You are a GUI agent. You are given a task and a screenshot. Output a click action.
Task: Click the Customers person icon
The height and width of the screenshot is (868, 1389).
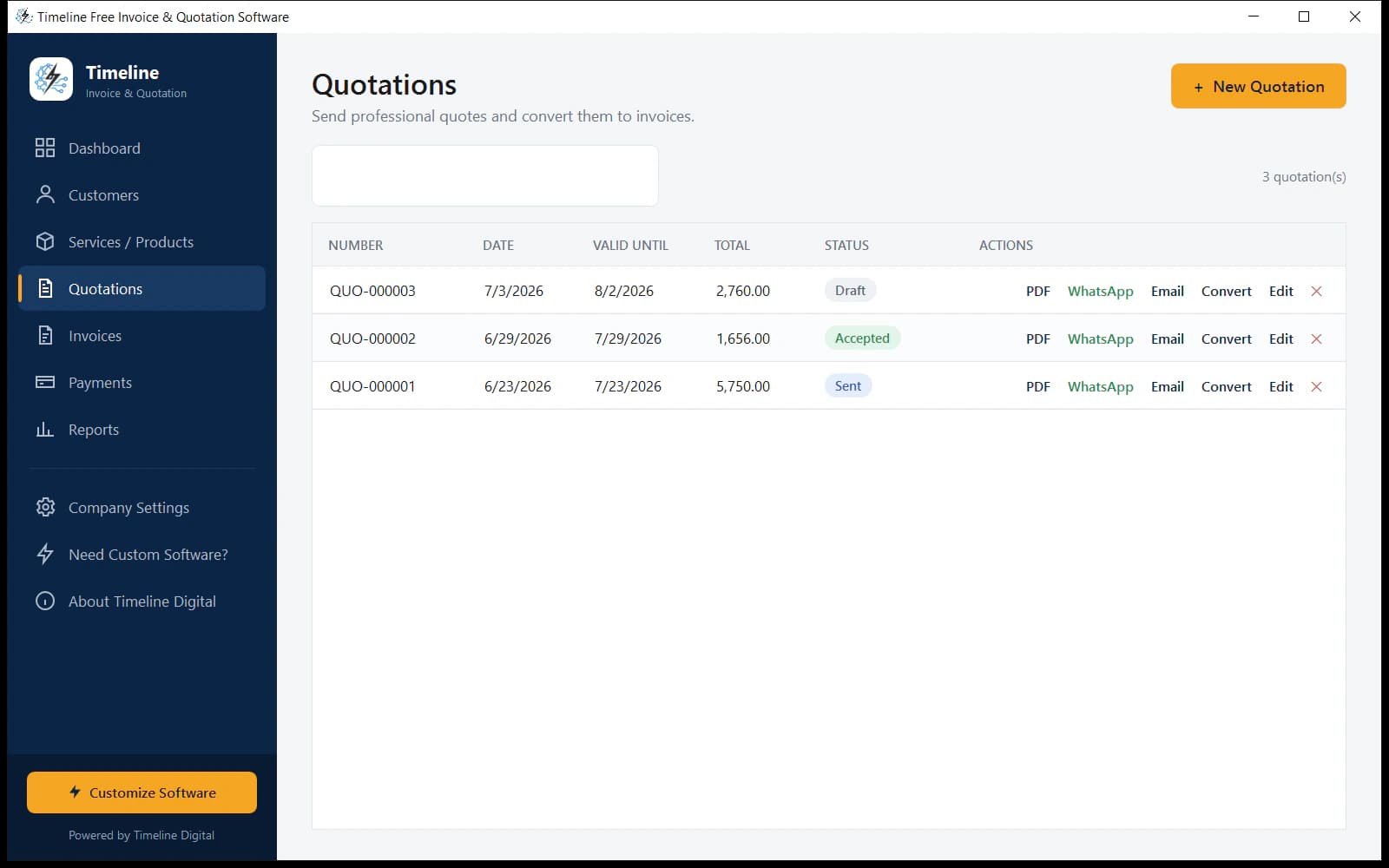pos(45,194)
